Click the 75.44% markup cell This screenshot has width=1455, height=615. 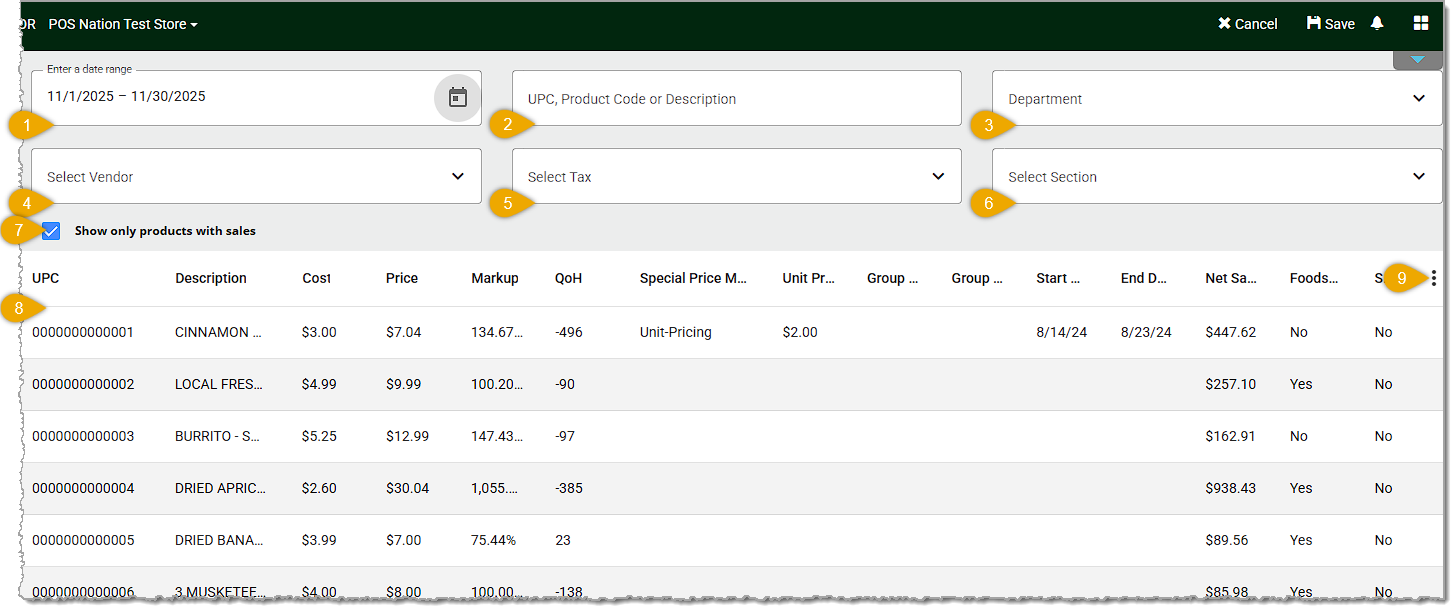494,540
